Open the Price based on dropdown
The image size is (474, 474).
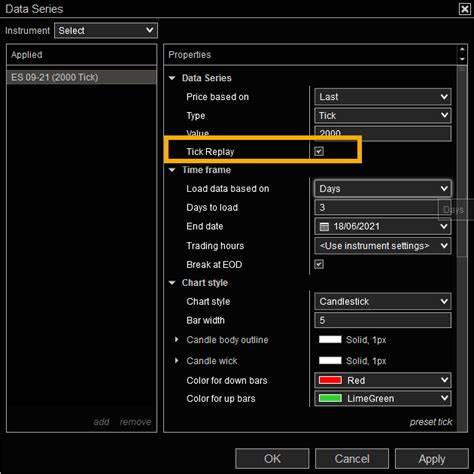pyautogui.click(x=383, y=97)
